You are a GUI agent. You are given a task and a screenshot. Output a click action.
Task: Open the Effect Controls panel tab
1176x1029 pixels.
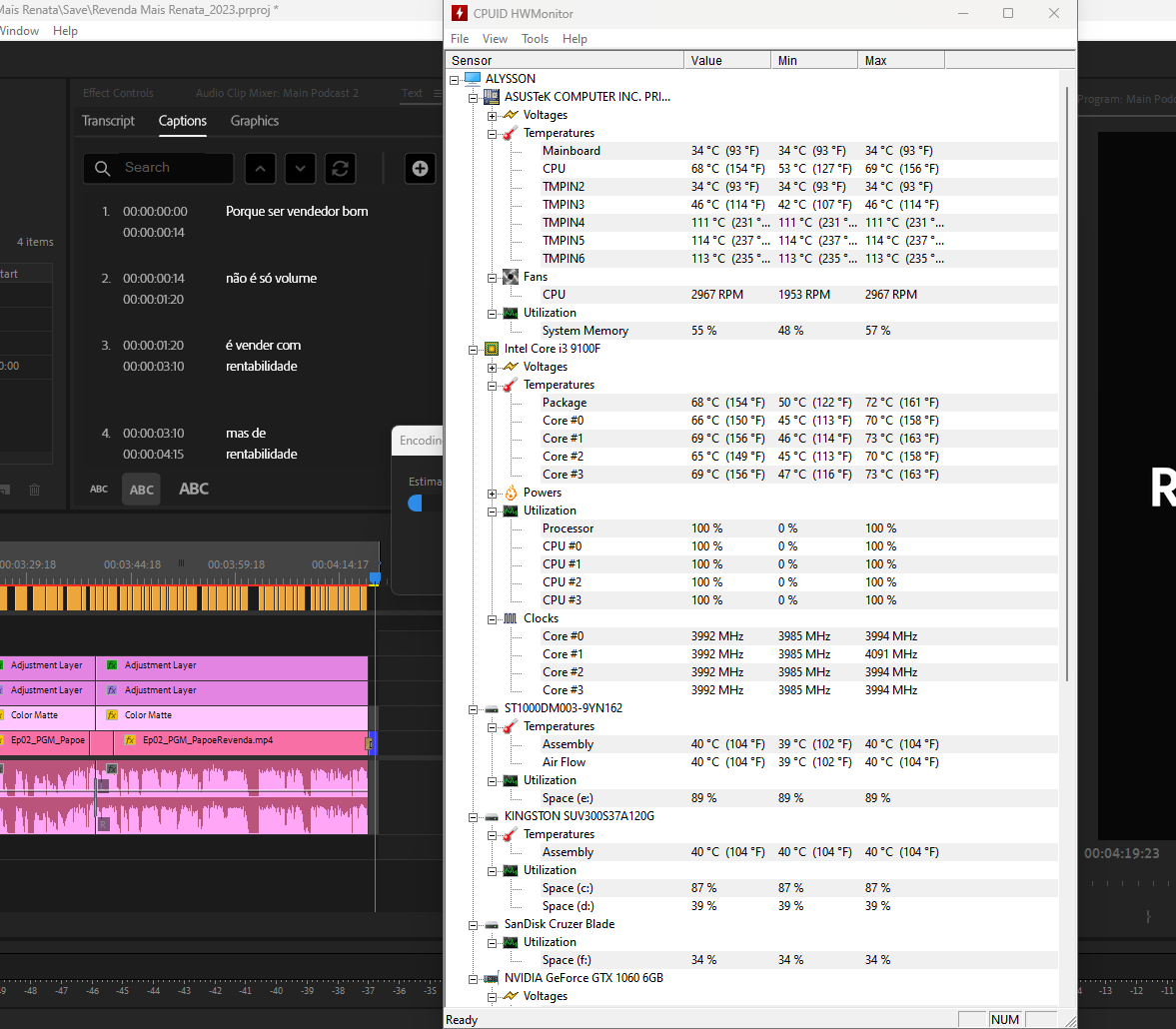[118, 93]
